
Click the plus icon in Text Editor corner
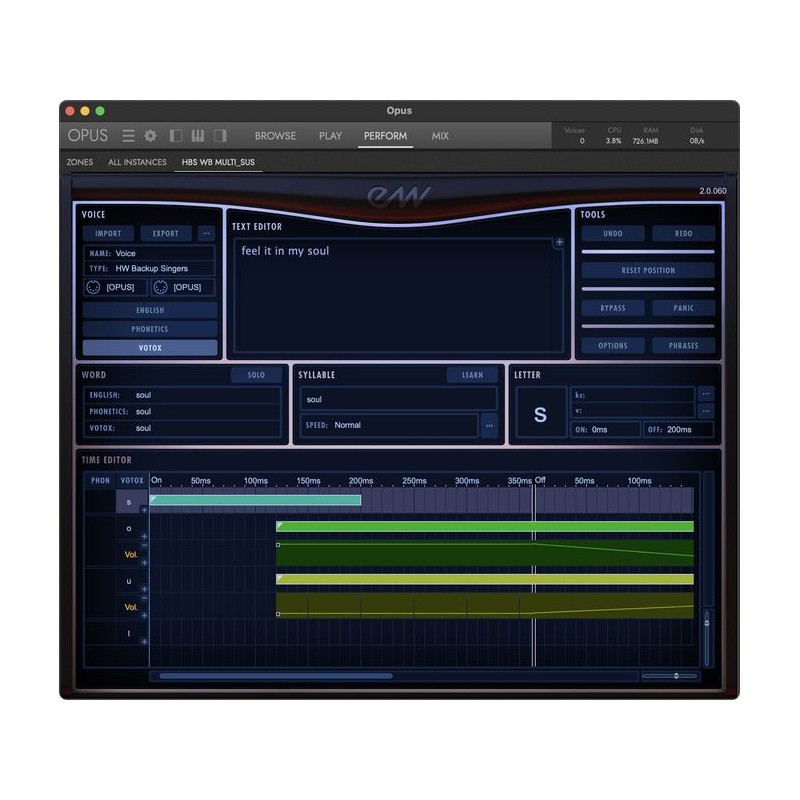click(x=560, y=242)
